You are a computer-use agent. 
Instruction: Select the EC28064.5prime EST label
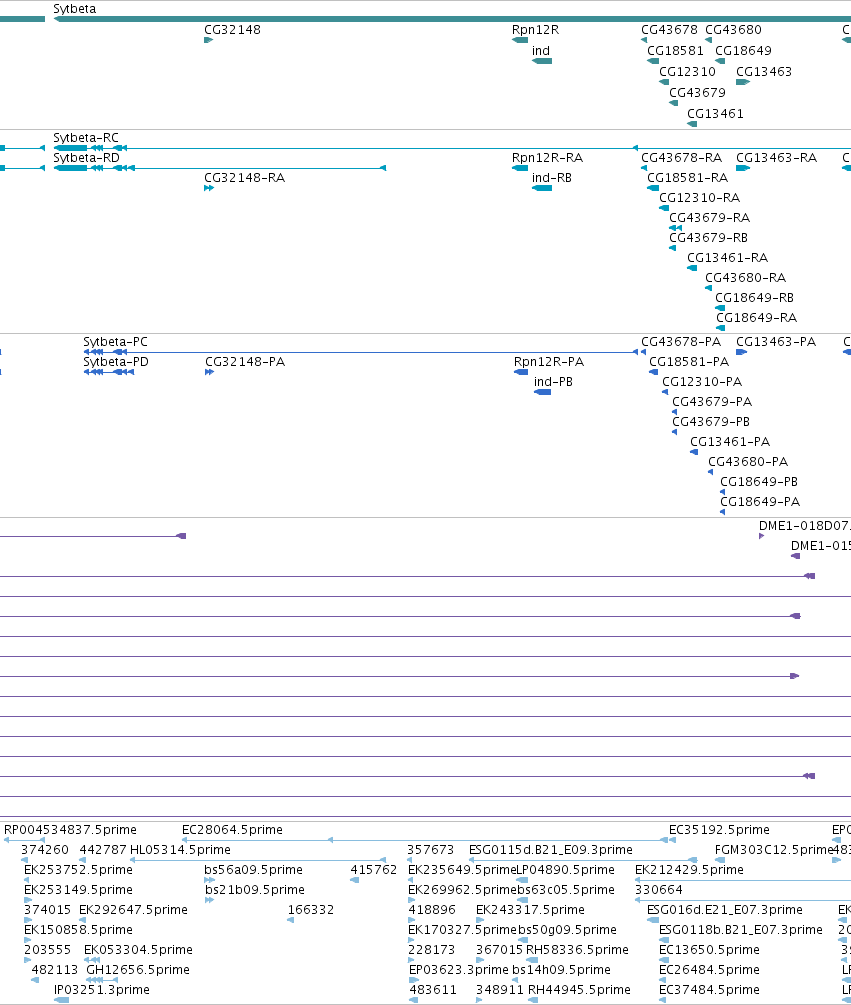coord(232,829)
